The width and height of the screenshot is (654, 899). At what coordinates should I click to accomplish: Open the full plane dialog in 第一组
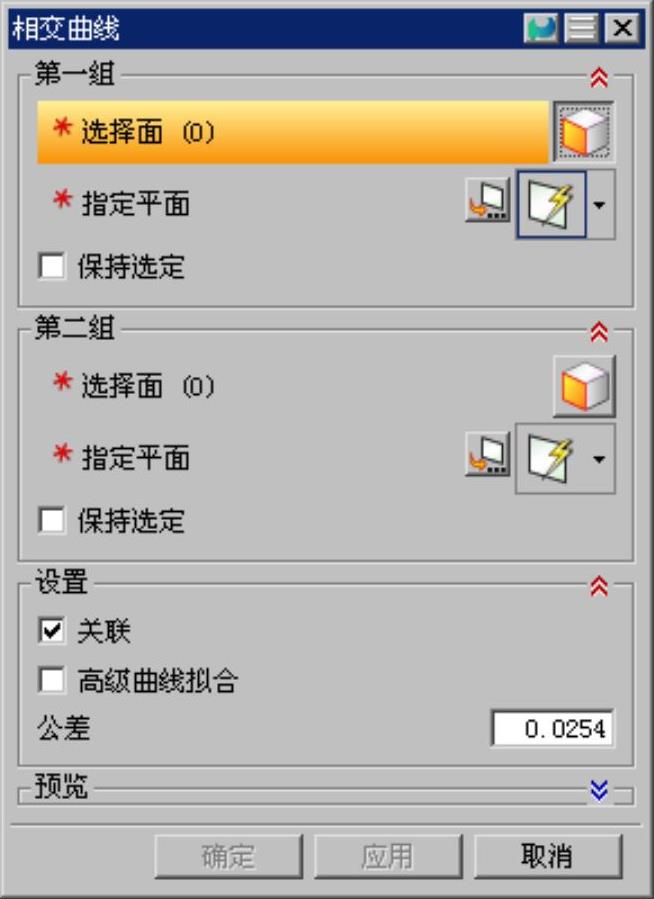(x=487, y=200)
